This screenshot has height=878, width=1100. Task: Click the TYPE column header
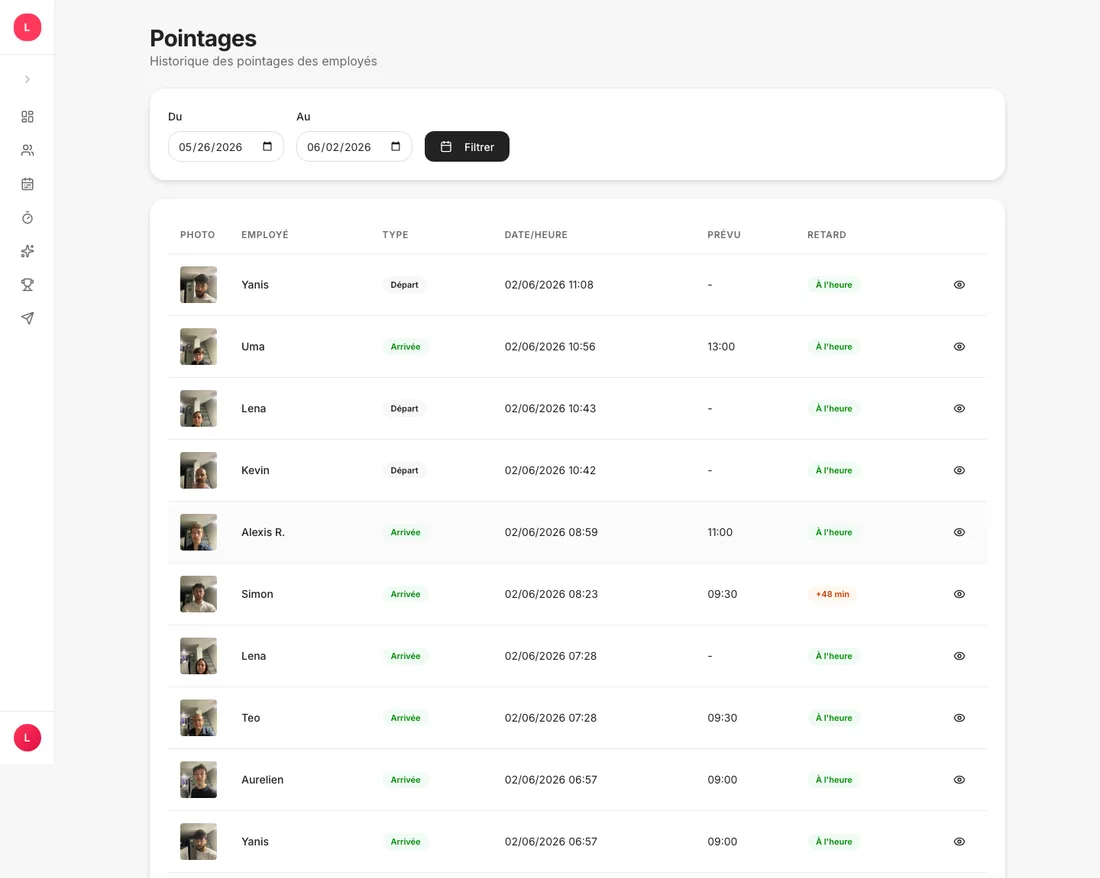(395, 235)
